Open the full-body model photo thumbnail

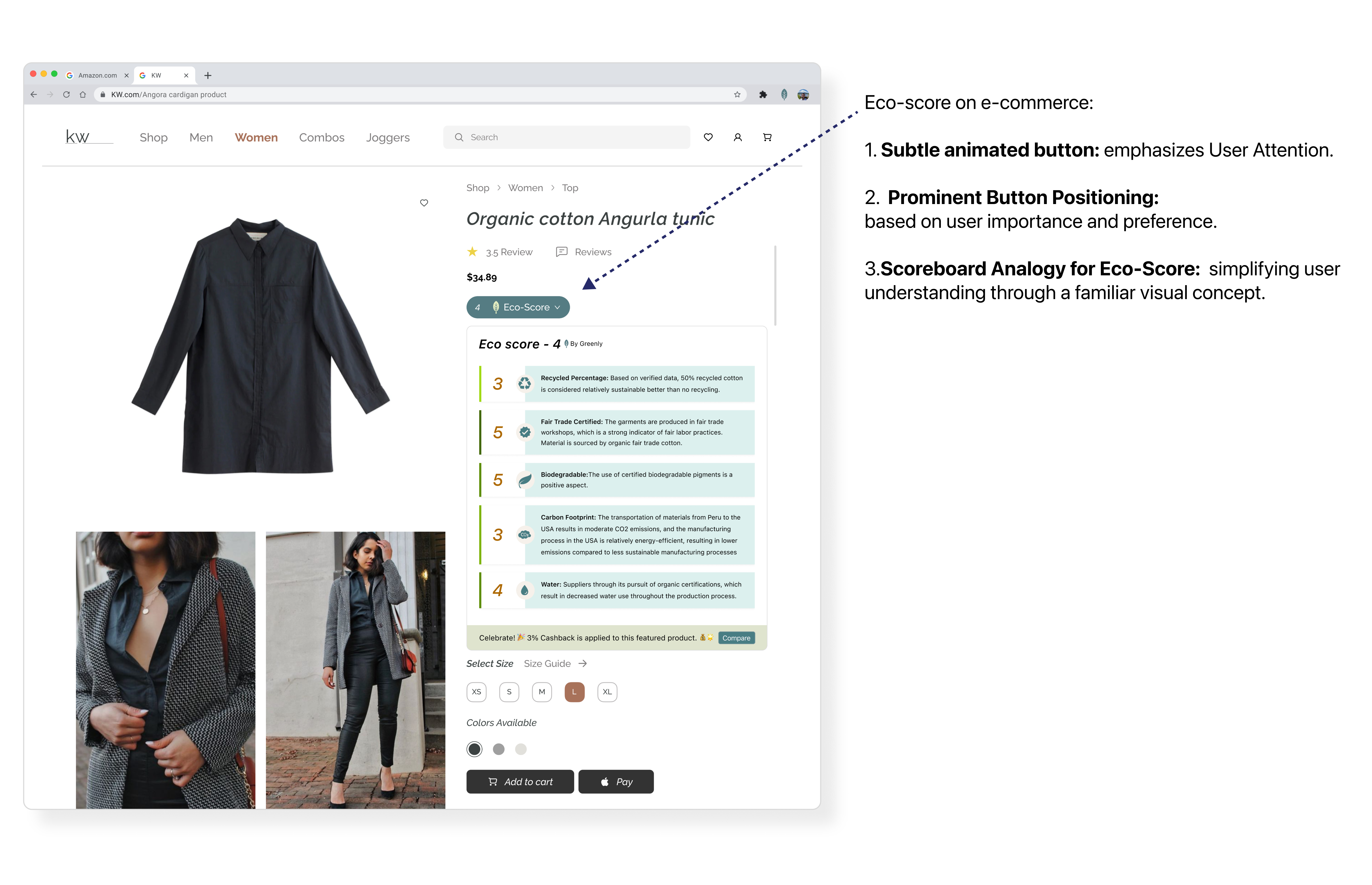coord(356,670)
